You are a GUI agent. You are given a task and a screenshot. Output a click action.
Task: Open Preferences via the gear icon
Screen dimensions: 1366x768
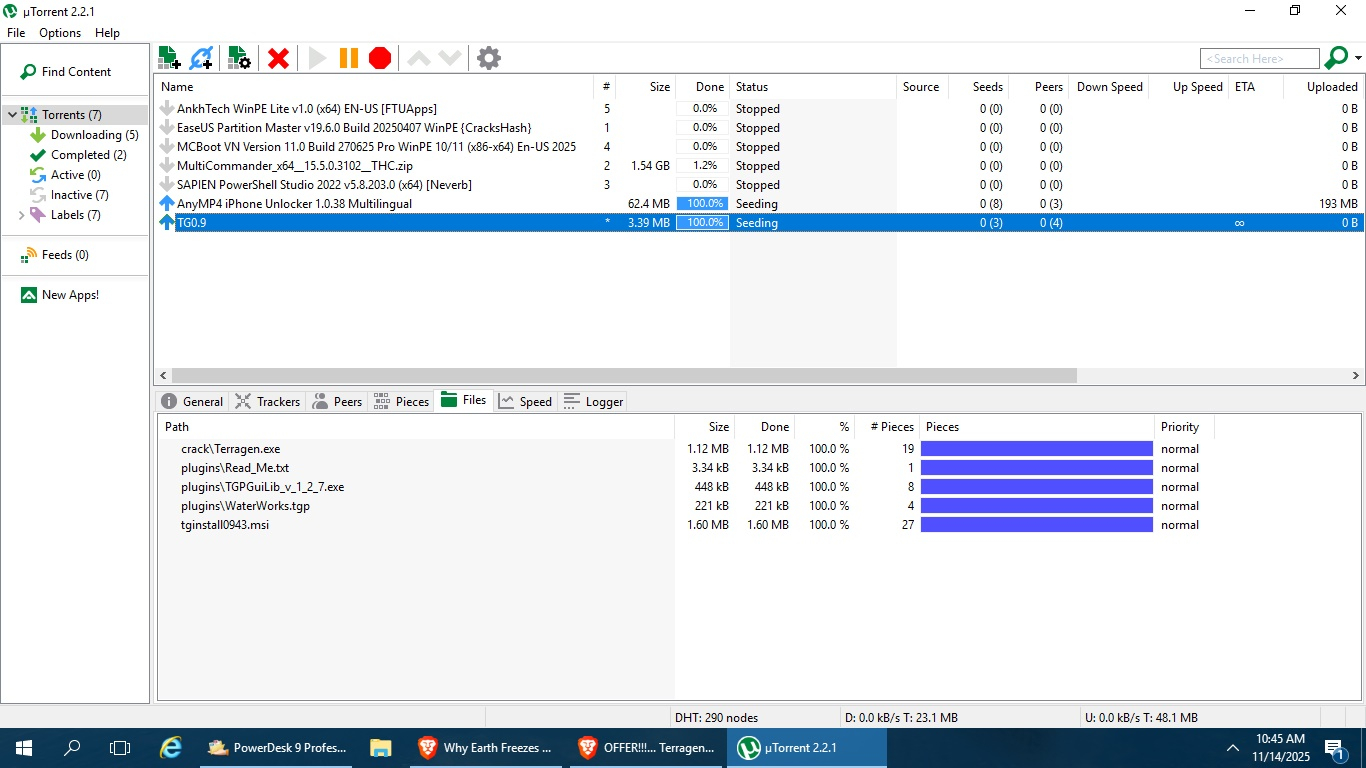tap(489, 58)
